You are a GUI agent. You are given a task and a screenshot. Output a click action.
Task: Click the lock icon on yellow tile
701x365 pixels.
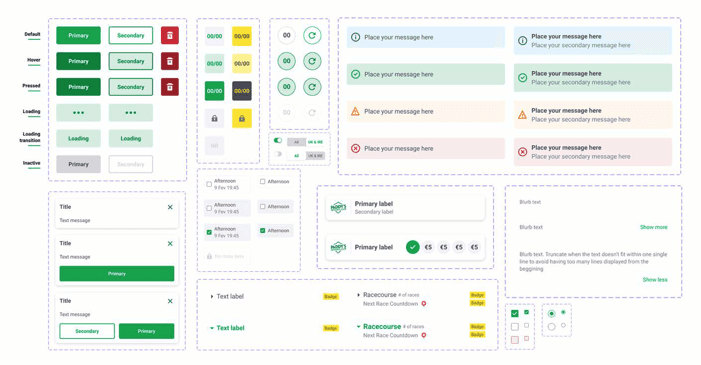[242, 119]
